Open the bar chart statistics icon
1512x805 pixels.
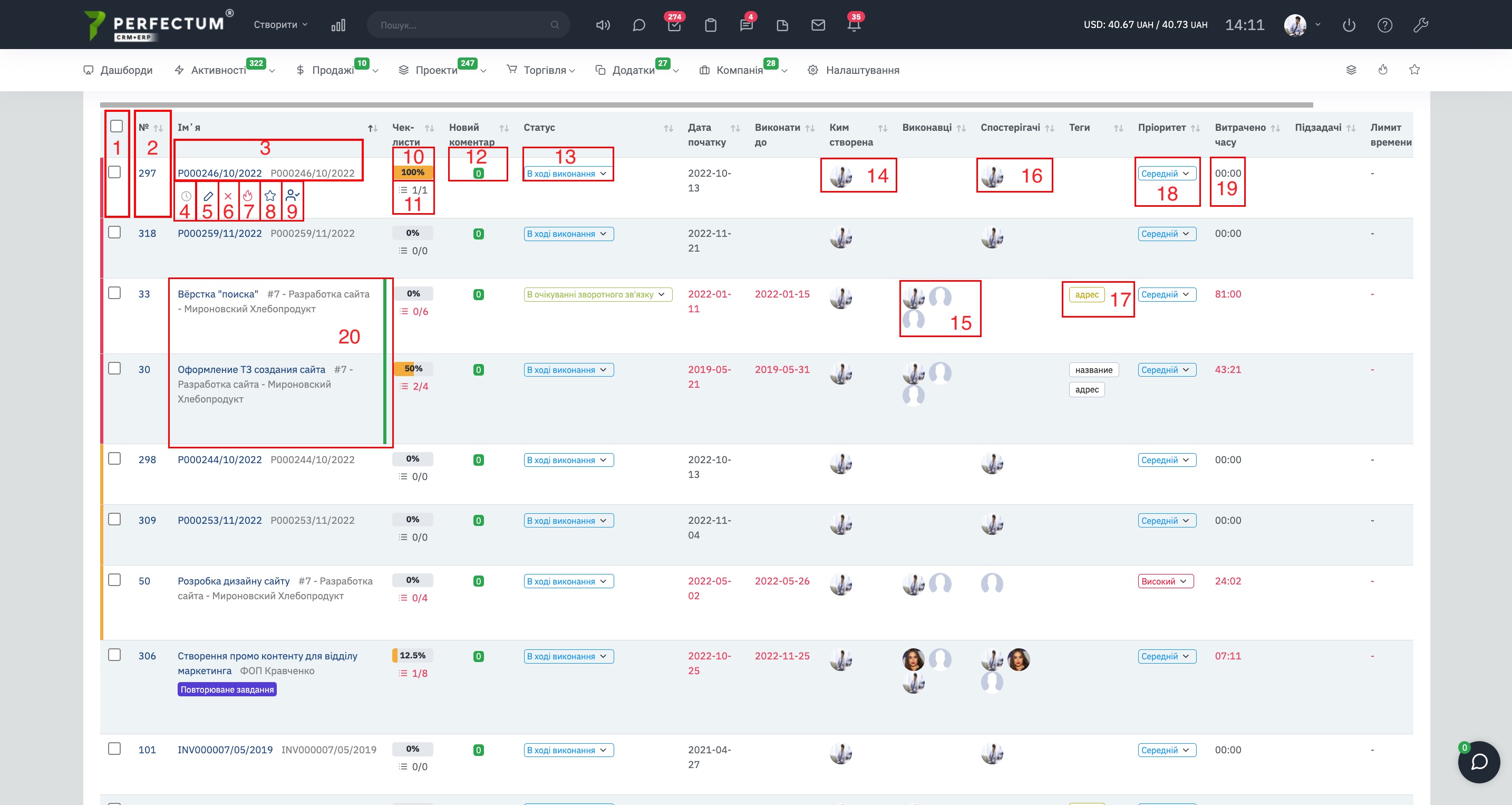tap(338, 25)
